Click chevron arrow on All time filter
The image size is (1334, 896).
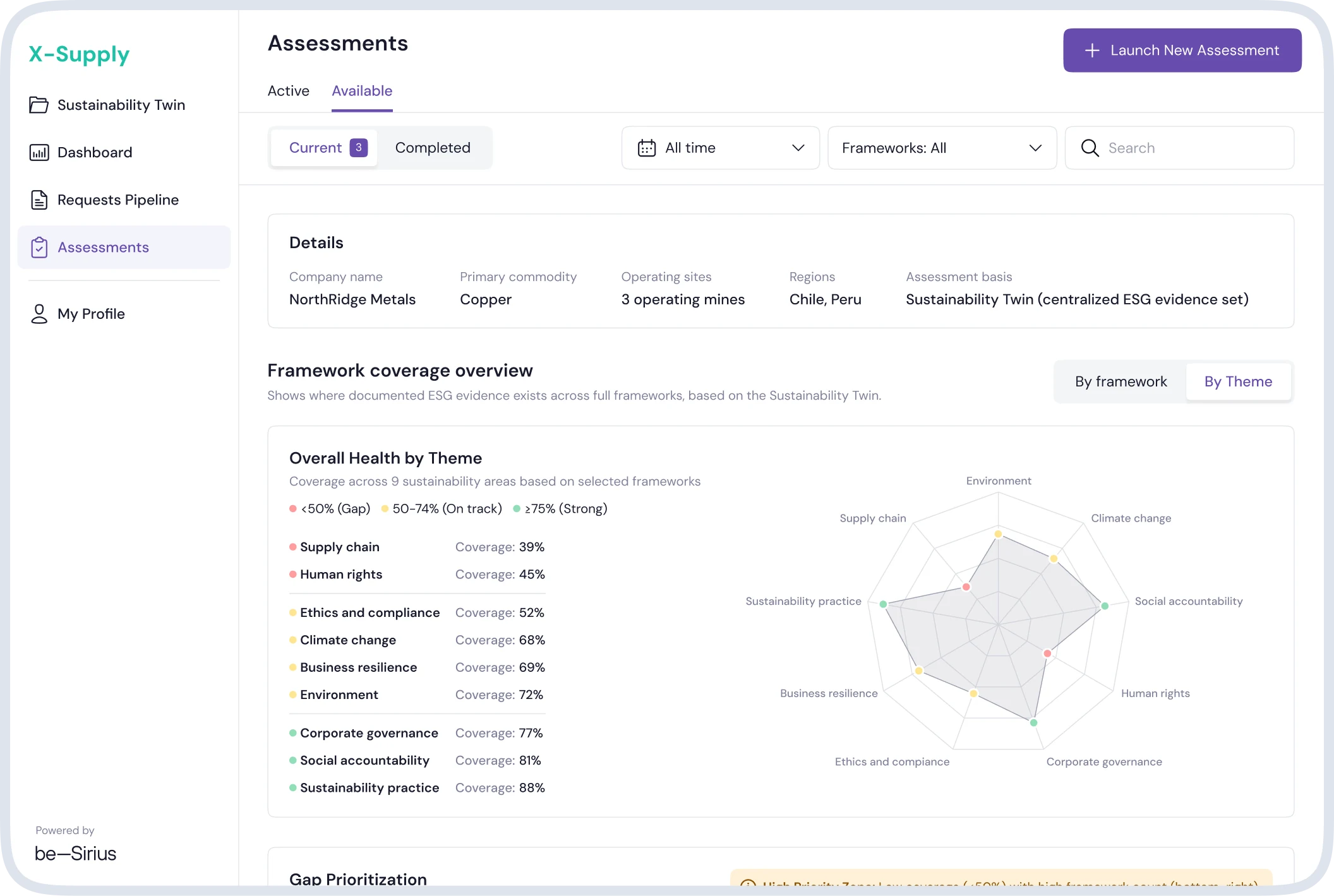[798, 148]
